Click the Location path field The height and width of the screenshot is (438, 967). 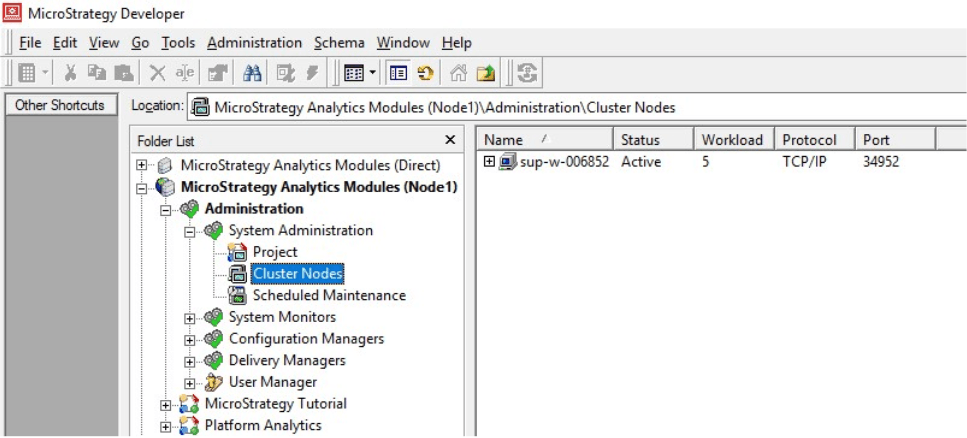(577, 107)
